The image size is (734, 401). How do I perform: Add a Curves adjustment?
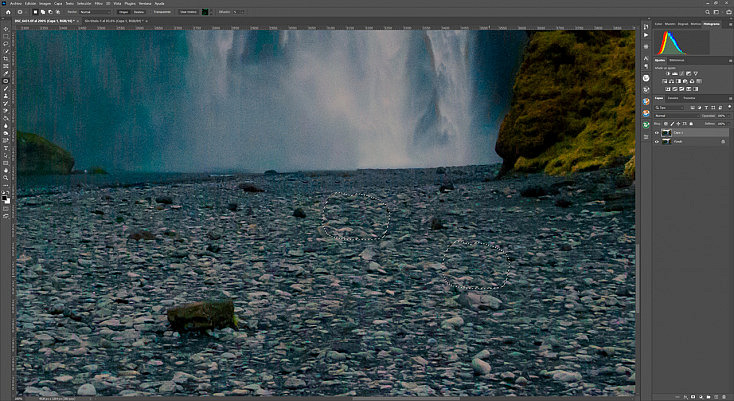click(682, 73)
